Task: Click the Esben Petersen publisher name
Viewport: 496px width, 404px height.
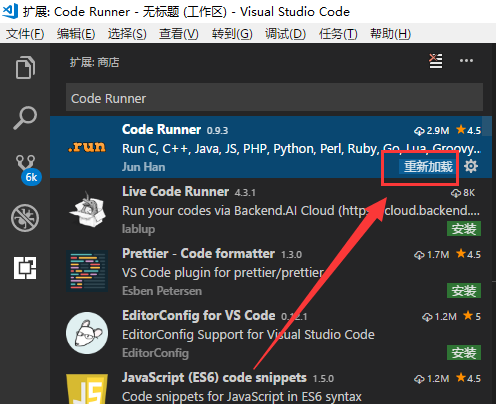Action: 162,291
